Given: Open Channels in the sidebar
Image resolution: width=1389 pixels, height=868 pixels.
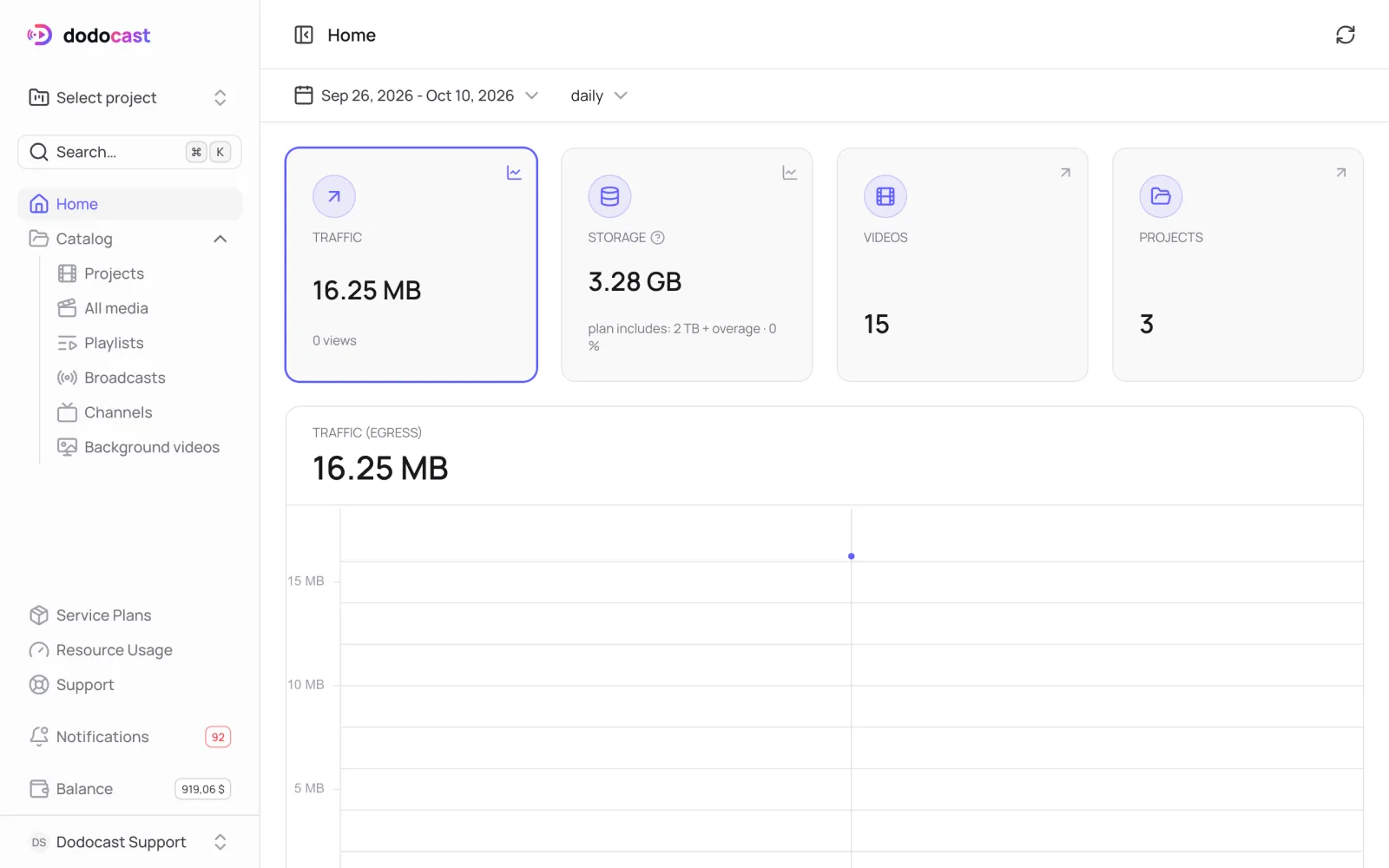Looking at the screenshot, I should [x=118, y=412].
